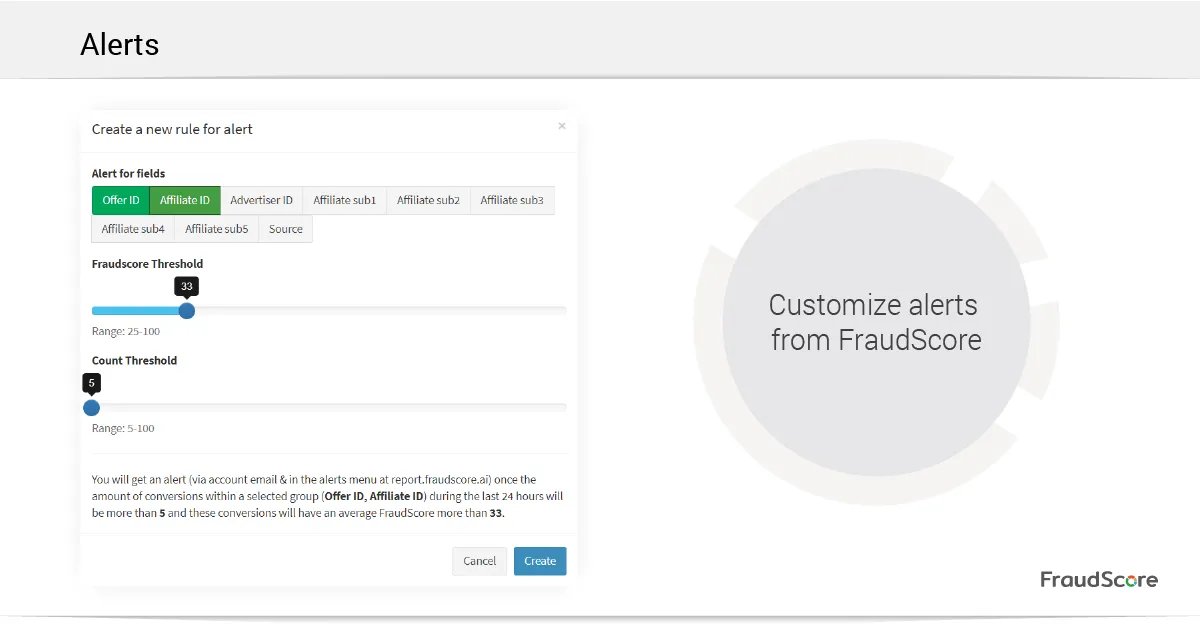1200x630 pixels.
Task: Click the Count Threshold slider handle
Action: pyautogui.click(x=91, y=407)
